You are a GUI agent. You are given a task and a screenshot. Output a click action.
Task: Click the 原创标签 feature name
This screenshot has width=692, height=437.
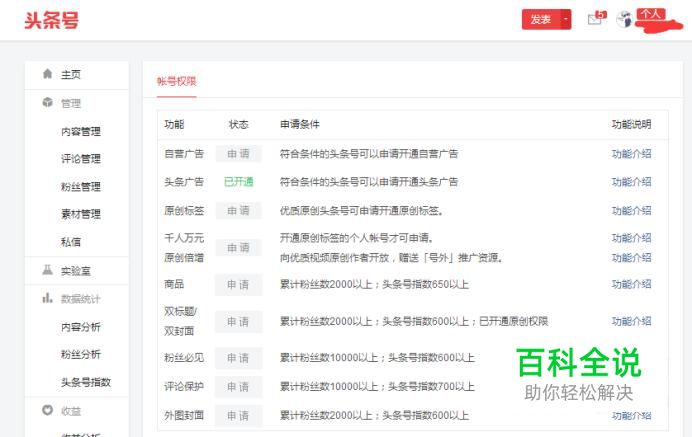pos(184,211)
